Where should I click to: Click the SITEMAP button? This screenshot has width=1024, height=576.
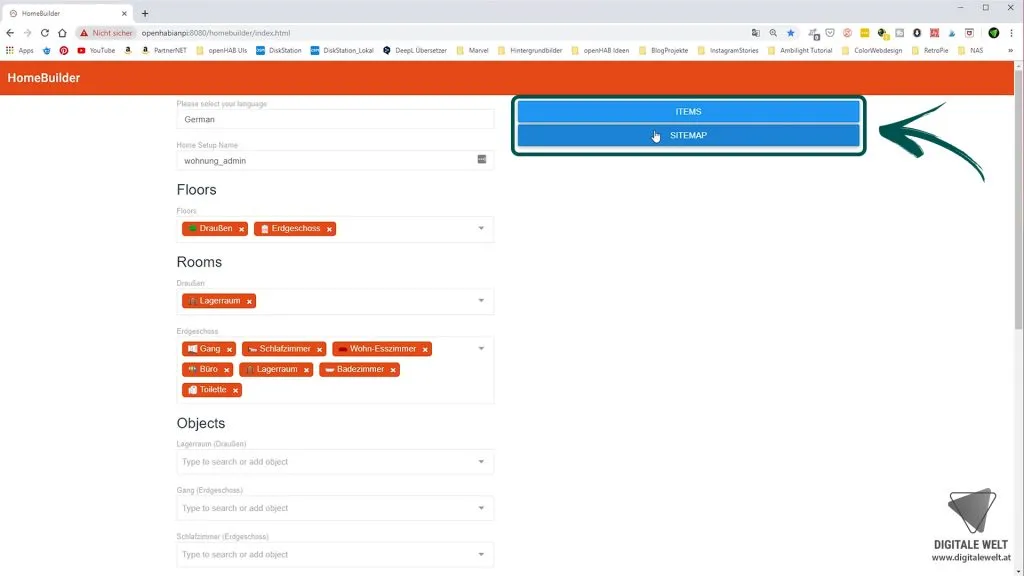[x=688, y=135]
